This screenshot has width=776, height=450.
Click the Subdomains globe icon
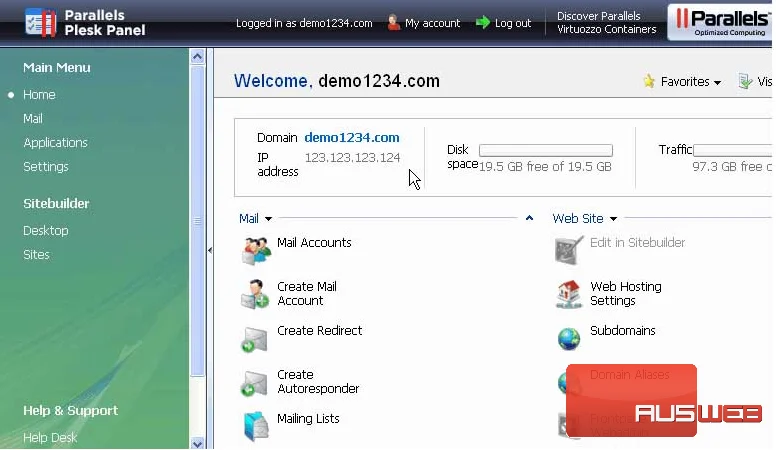pyautogui.click(x=569, y=339)
